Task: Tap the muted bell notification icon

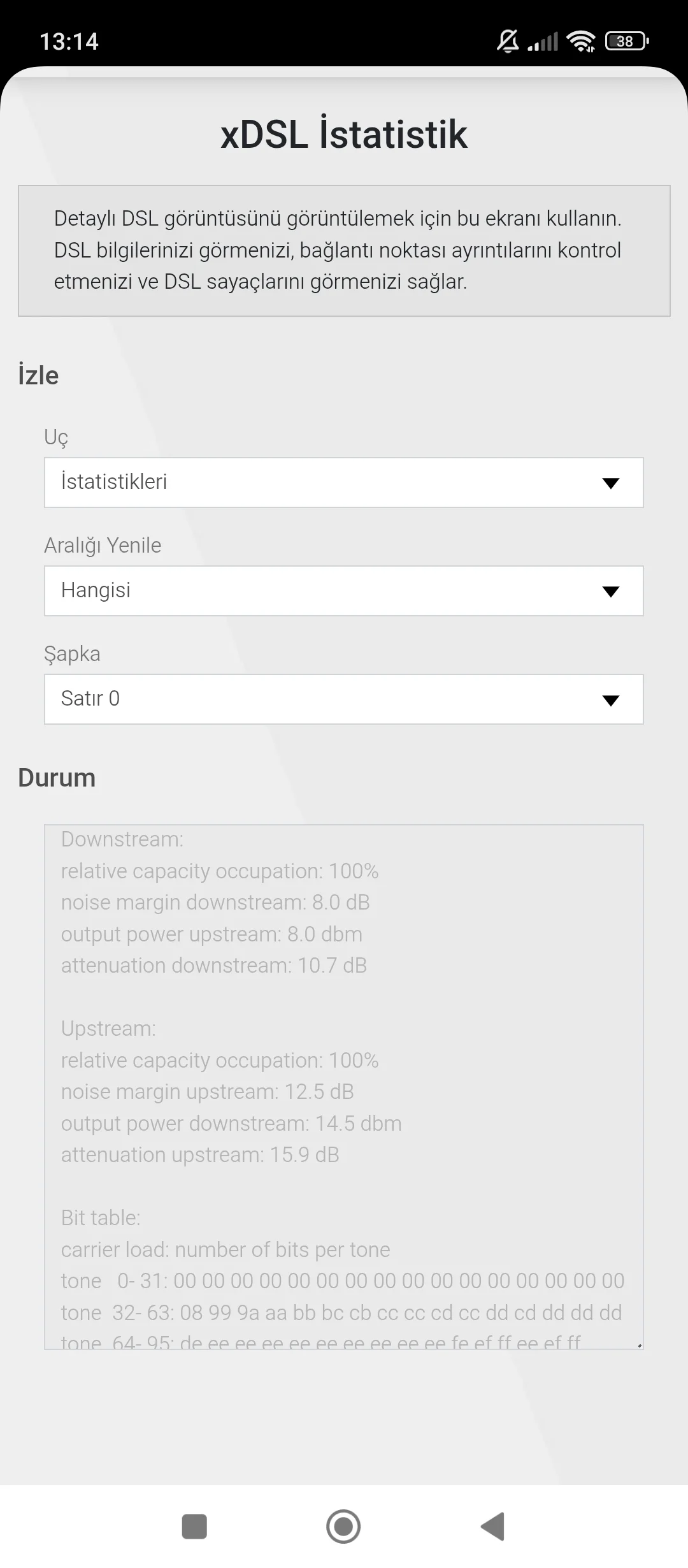Action: tap(508, 41)
